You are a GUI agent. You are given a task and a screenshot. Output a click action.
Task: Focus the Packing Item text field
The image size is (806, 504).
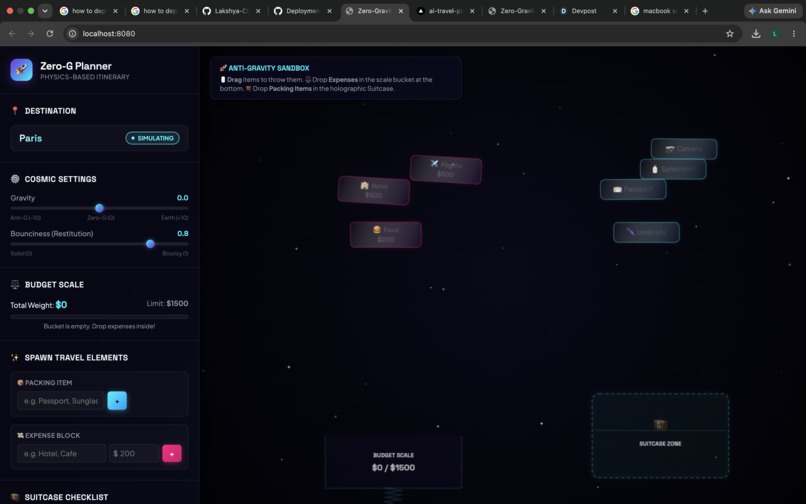click(61, 401)
